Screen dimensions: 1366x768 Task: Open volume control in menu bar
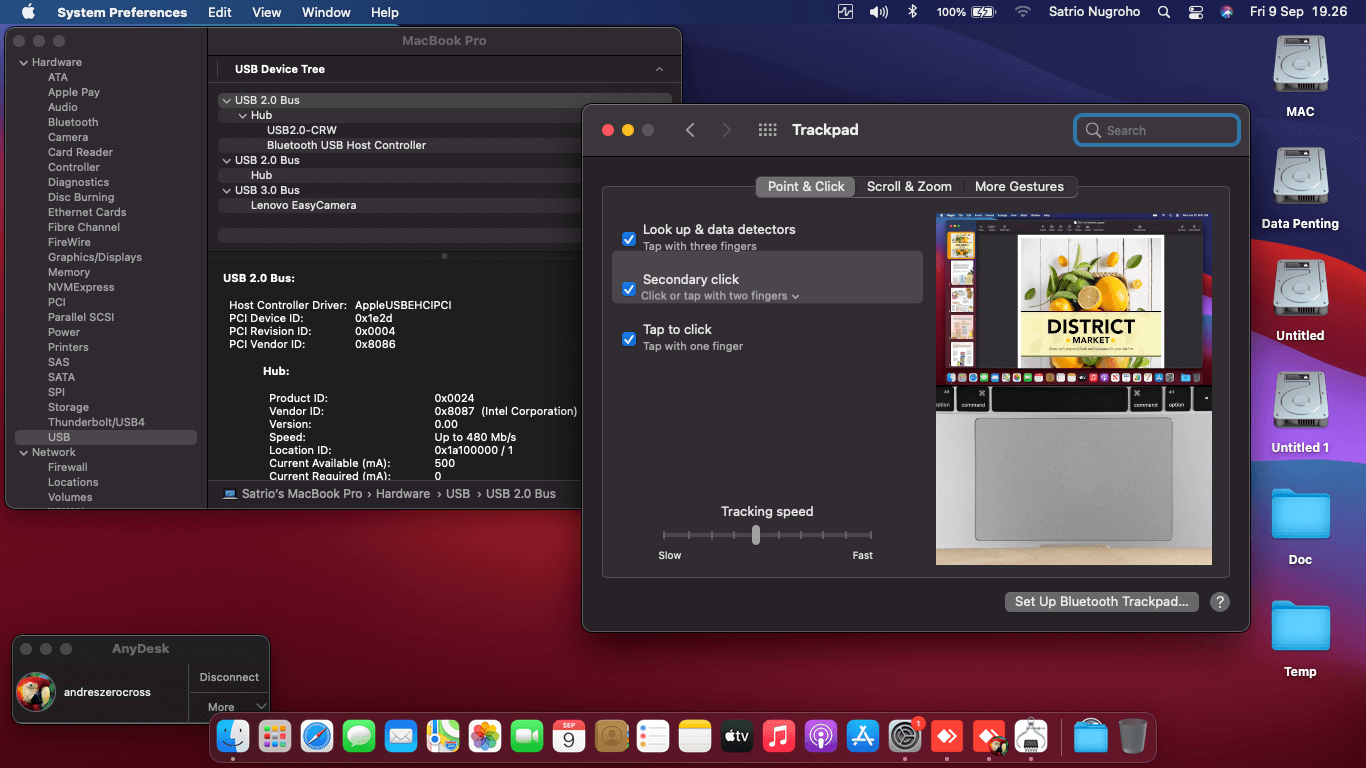coord(879,12)
